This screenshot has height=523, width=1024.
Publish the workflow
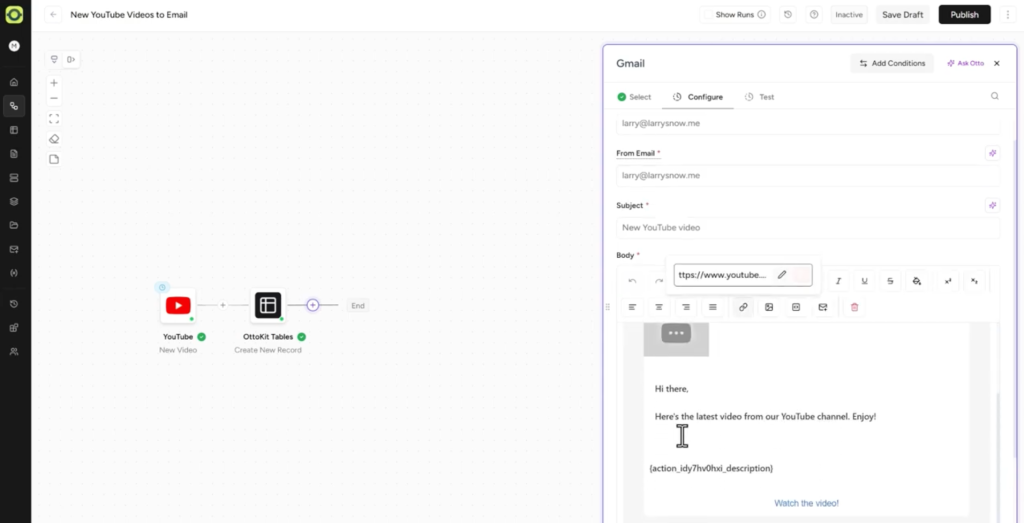pos(965,14)
